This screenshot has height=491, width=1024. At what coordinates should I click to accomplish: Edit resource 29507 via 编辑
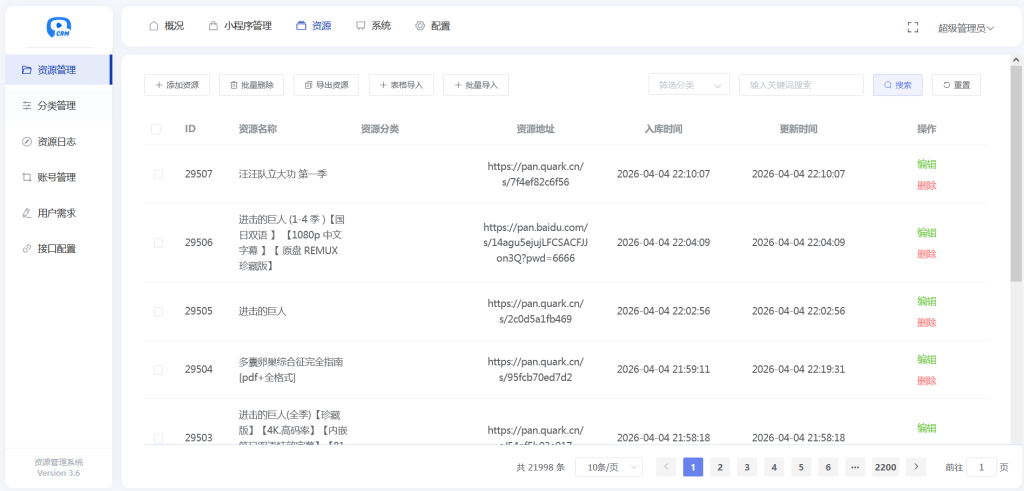[927, 164]
